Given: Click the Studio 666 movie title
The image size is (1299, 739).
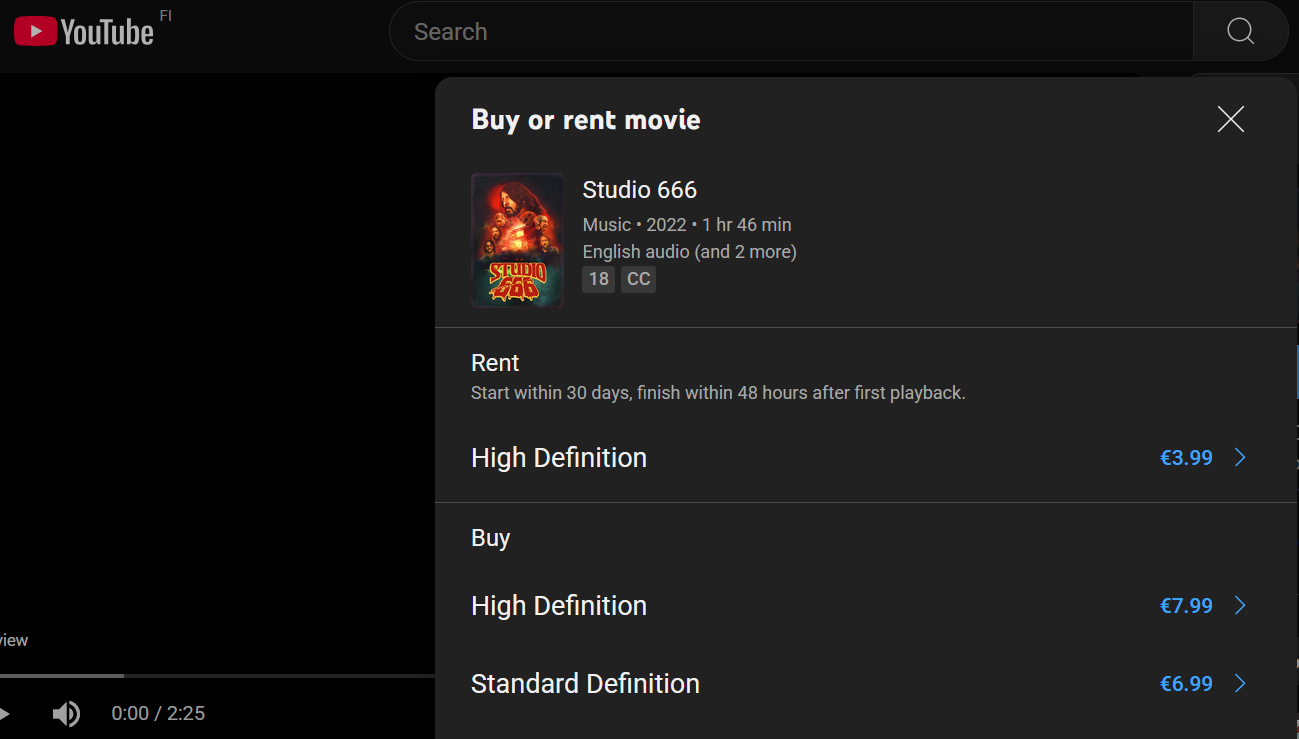Looking at the screenshot, I should (x=640, y=190).
